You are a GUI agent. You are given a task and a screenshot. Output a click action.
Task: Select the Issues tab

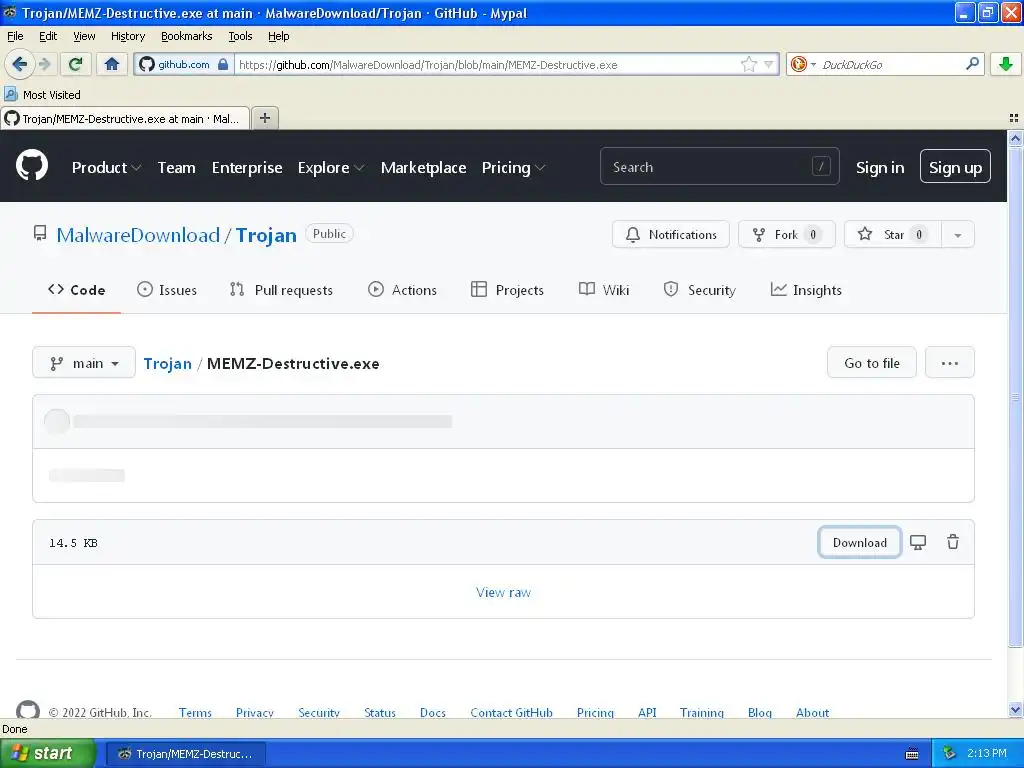point(167,290)
